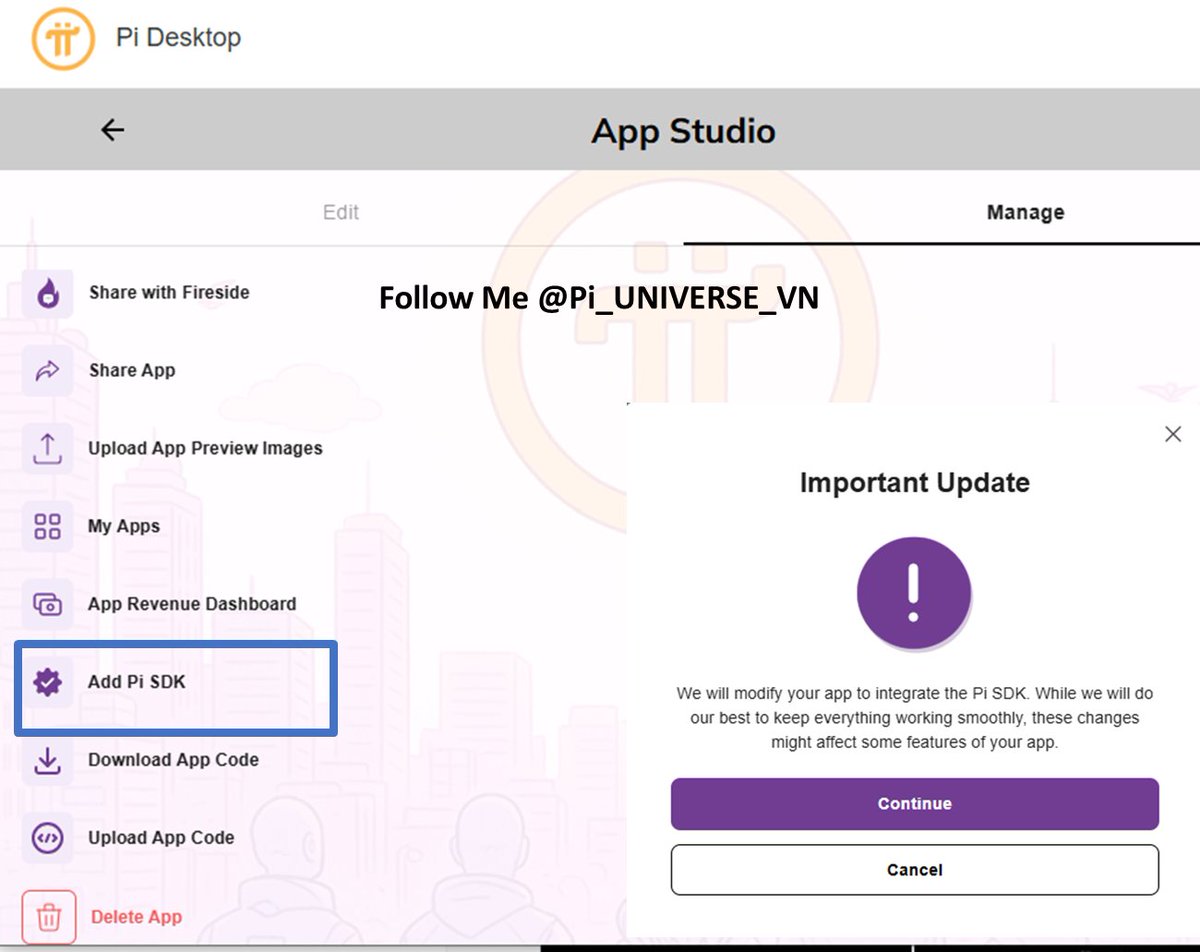Click the Important Update heading

pyautogui.click(x=915, y=483)
